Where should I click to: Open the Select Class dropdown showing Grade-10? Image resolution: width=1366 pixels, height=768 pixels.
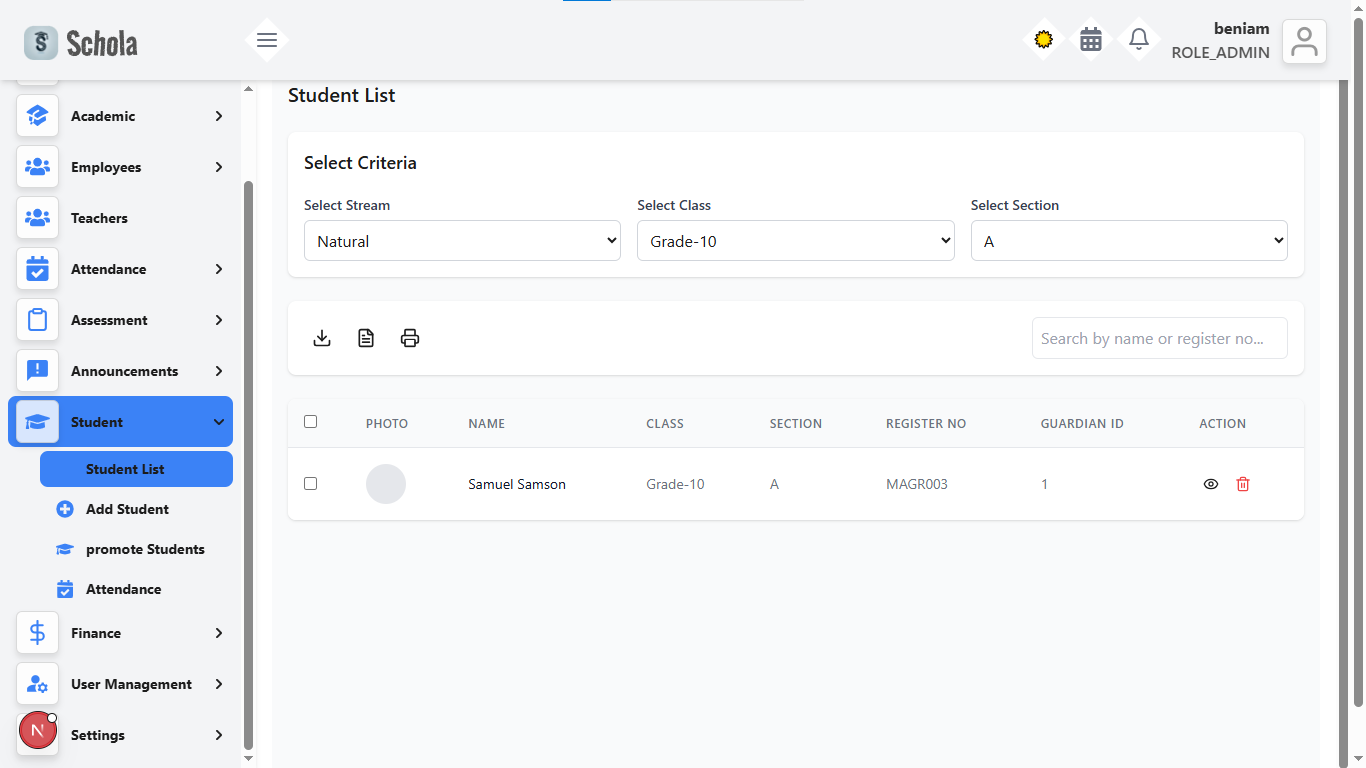[x=795, y=240]
